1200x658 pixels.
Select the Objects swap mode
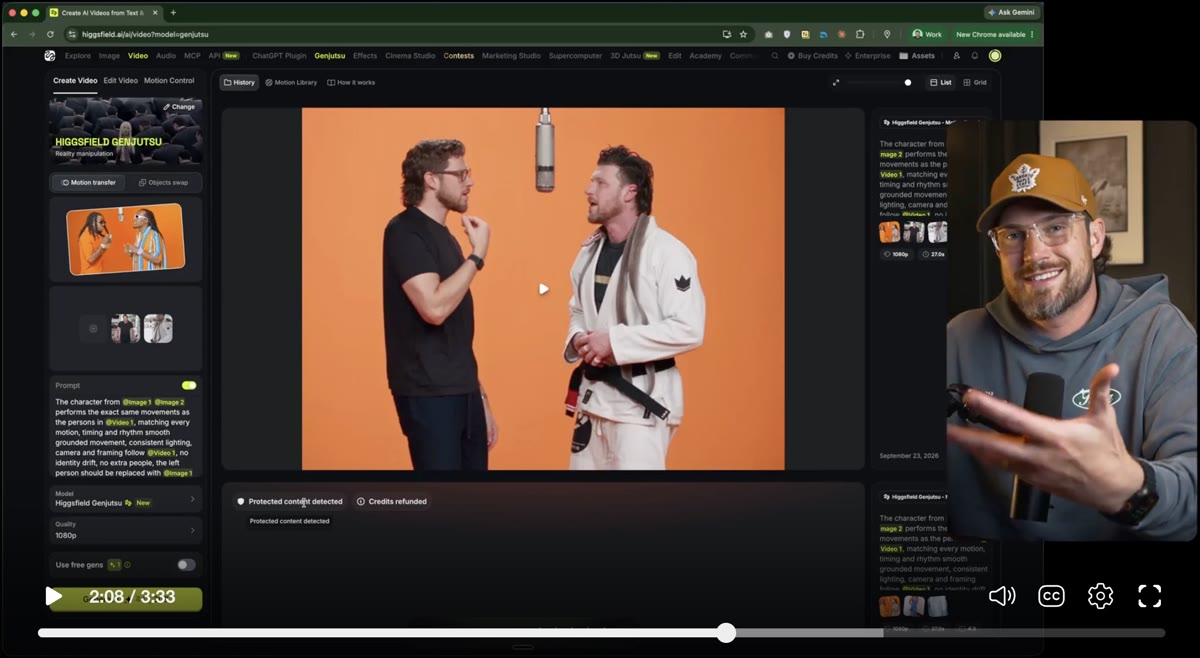(164, 182)
